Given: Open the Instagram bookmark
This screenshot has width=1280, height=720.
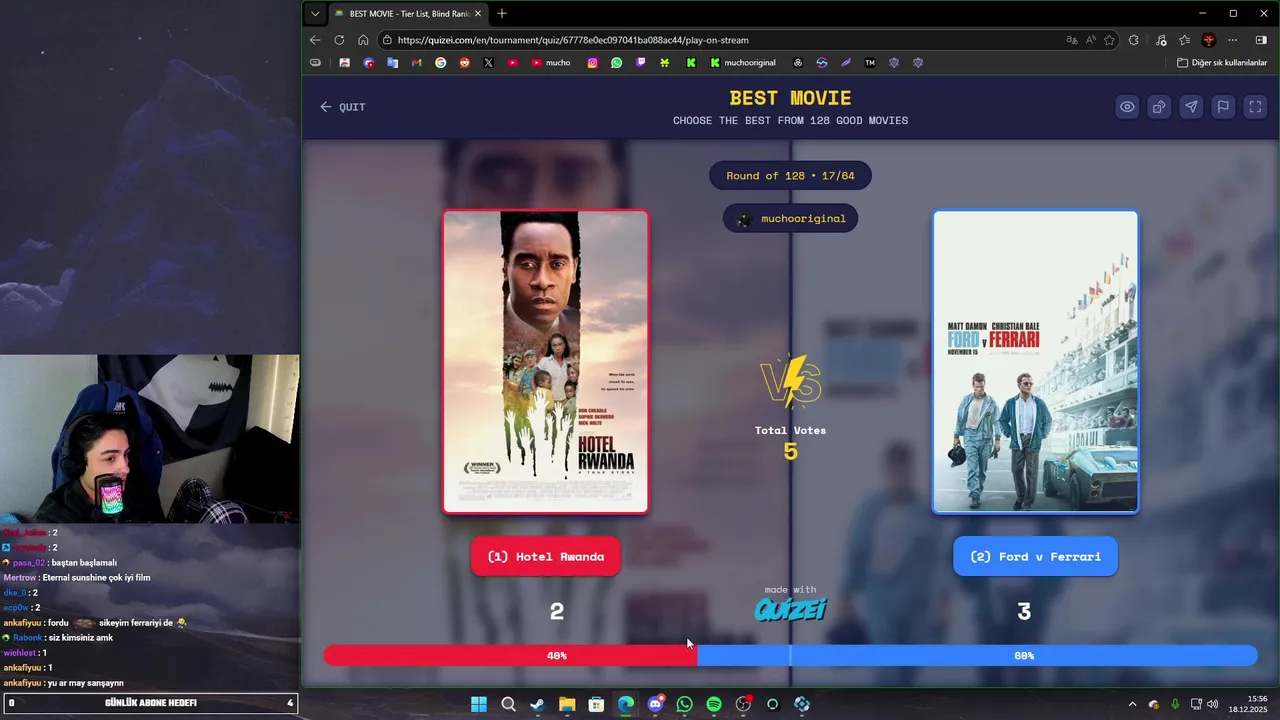Looking at the screenshot, I should click(592, 62).
